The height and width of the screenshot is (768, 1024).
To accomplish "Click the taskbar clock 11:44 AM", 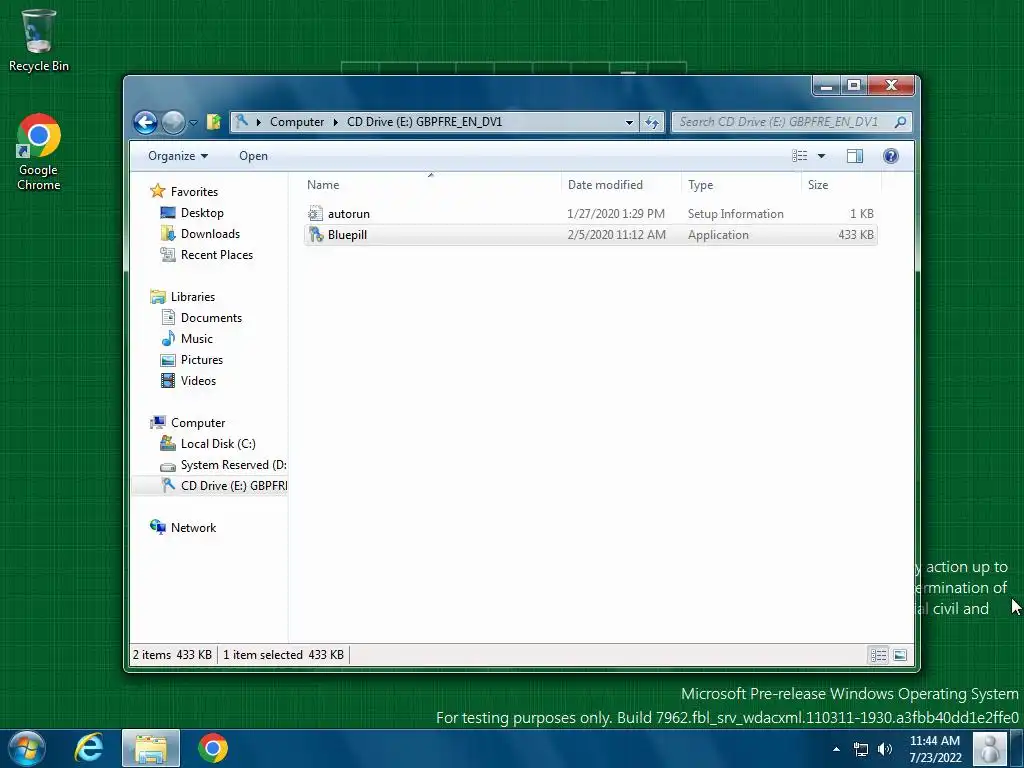I will tap(935, 749).
